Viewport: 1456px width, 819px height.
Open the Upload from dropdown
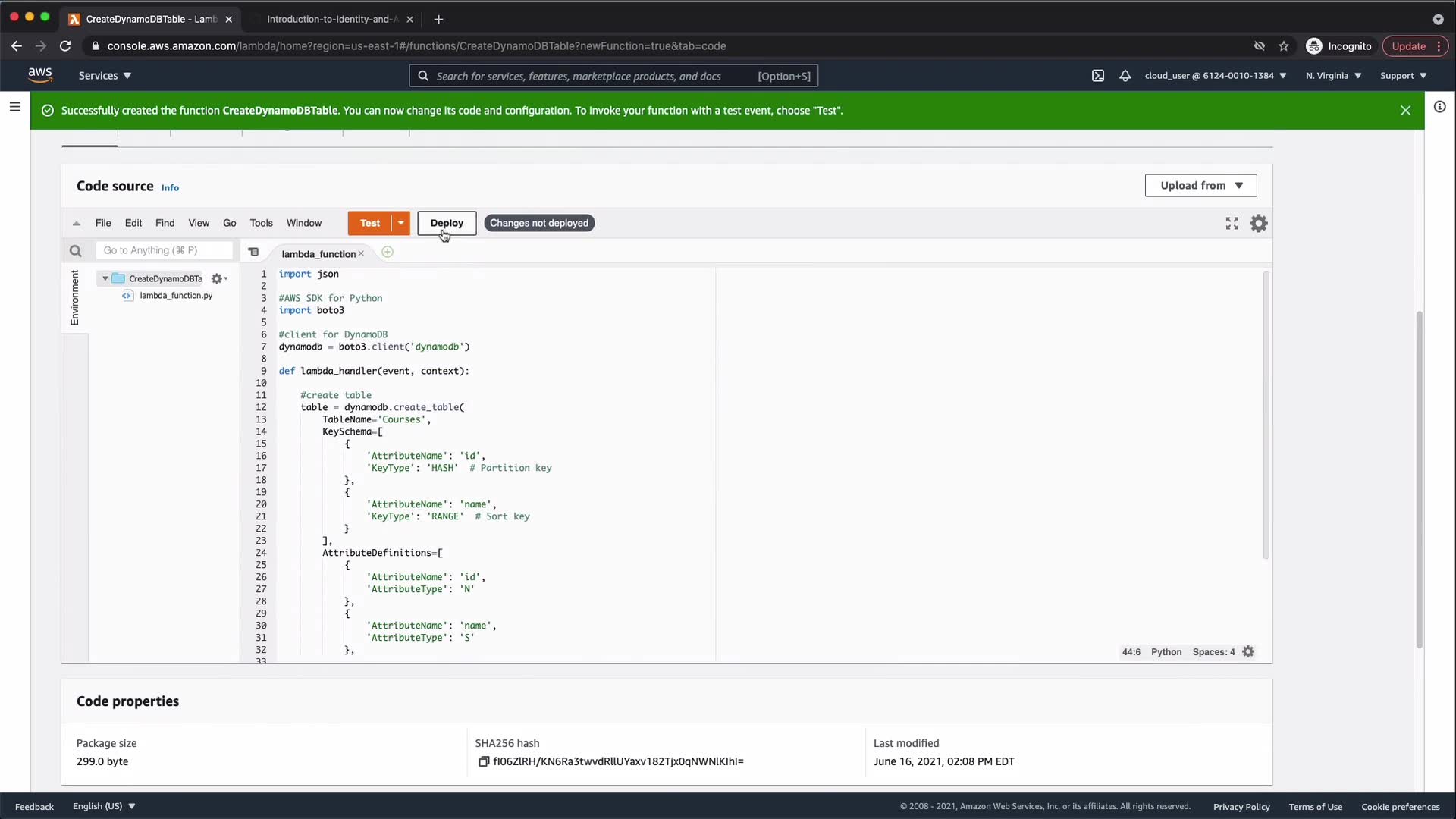pyautogui.click(x=1200, y=185)
